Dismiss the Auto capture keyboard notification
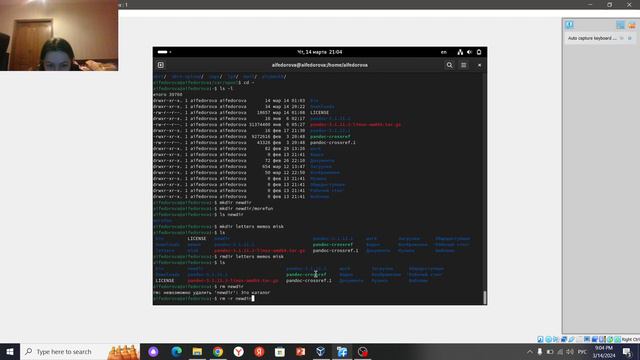 point(630,38)
